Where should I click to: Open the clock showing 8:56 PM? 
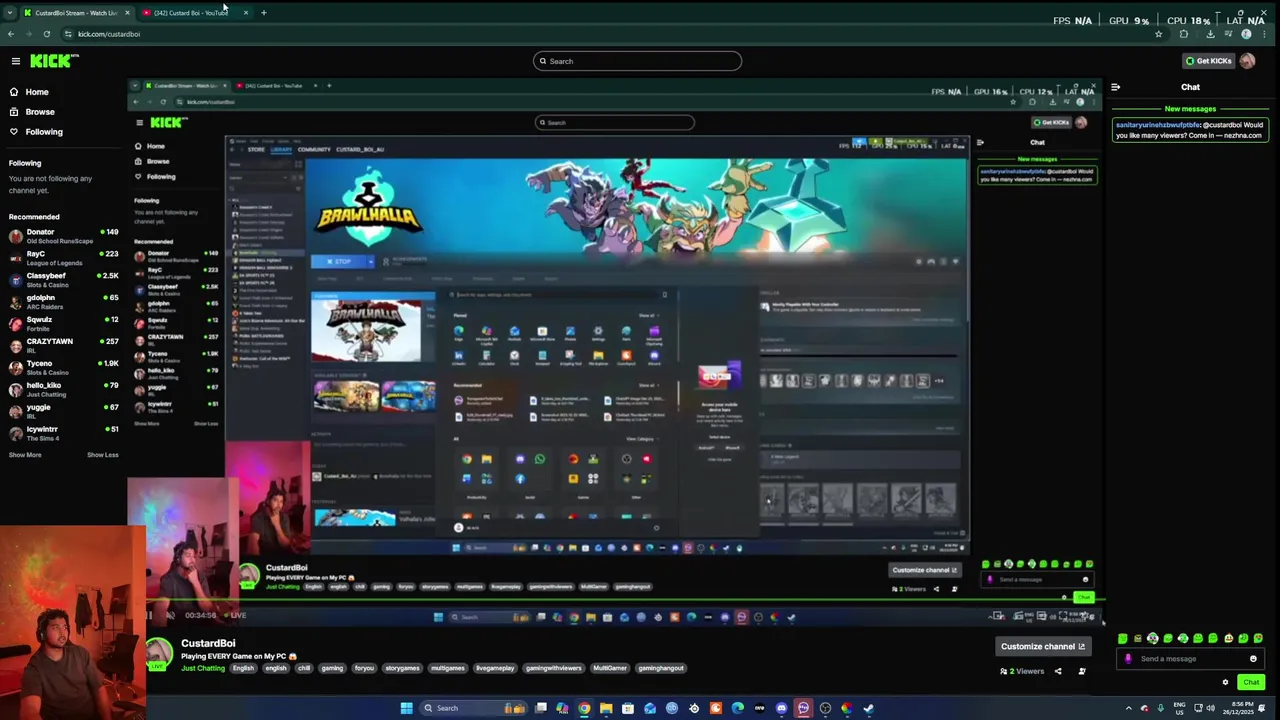pos(1238,709)
